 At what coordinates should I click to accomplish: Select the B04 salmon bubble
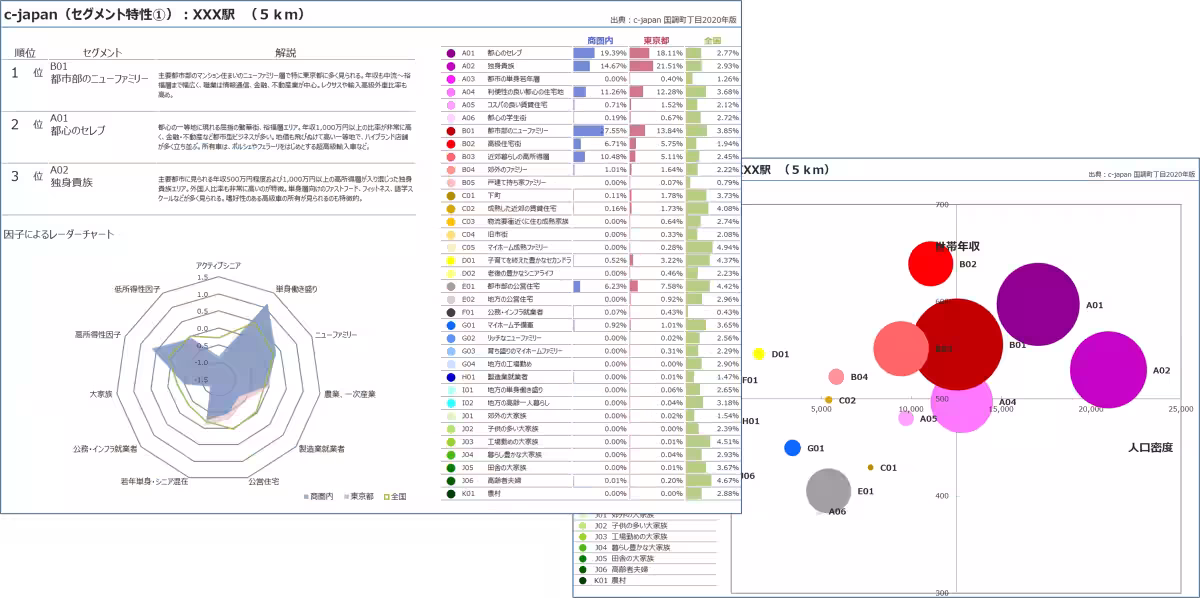[x=836, y=377]
